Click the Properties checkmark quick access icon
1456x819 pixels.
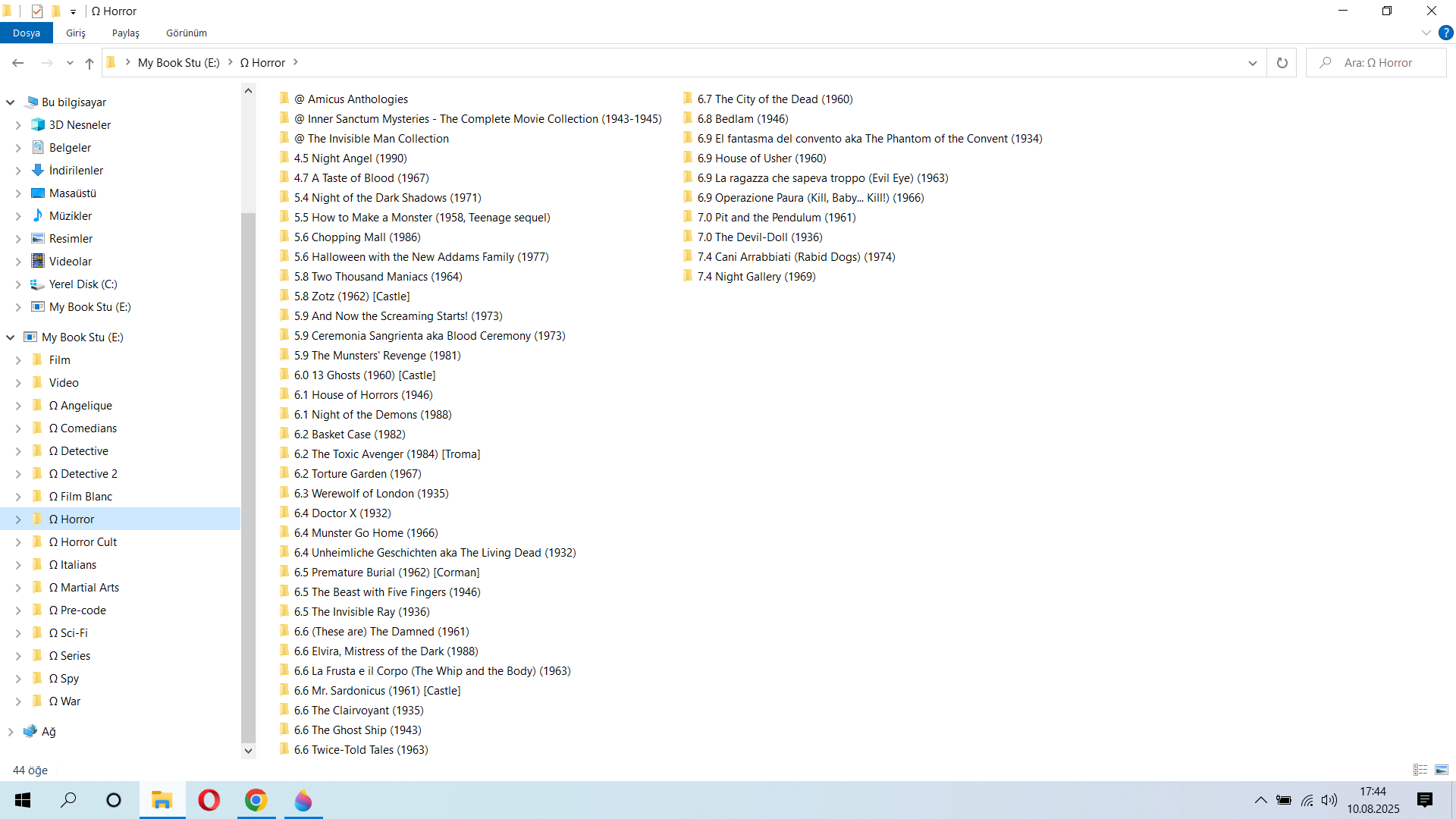(x=37, y=11)
